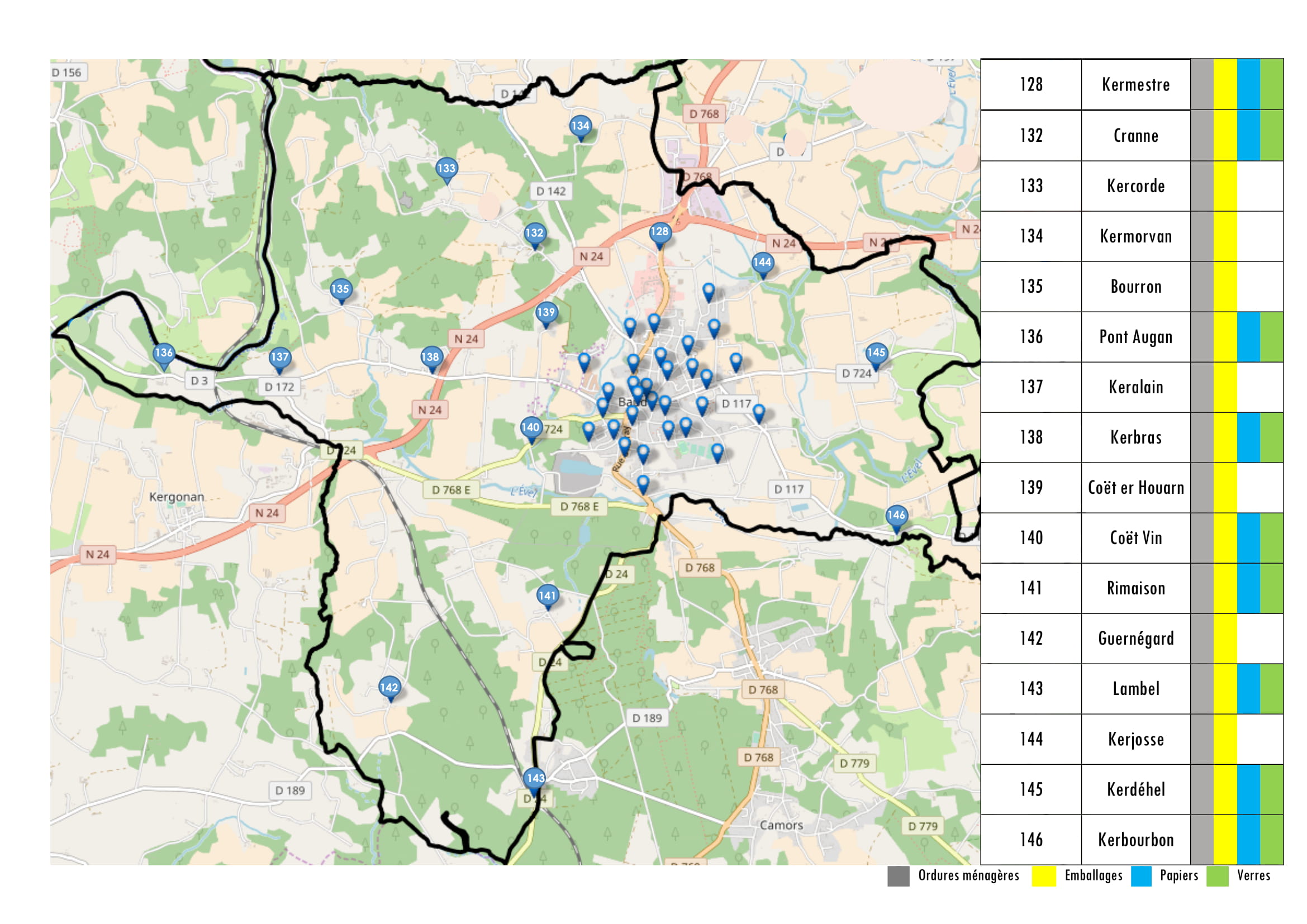Click map marker 138 beside N 24
This screenshot has width=1307, height=924.
pos(431,359)
